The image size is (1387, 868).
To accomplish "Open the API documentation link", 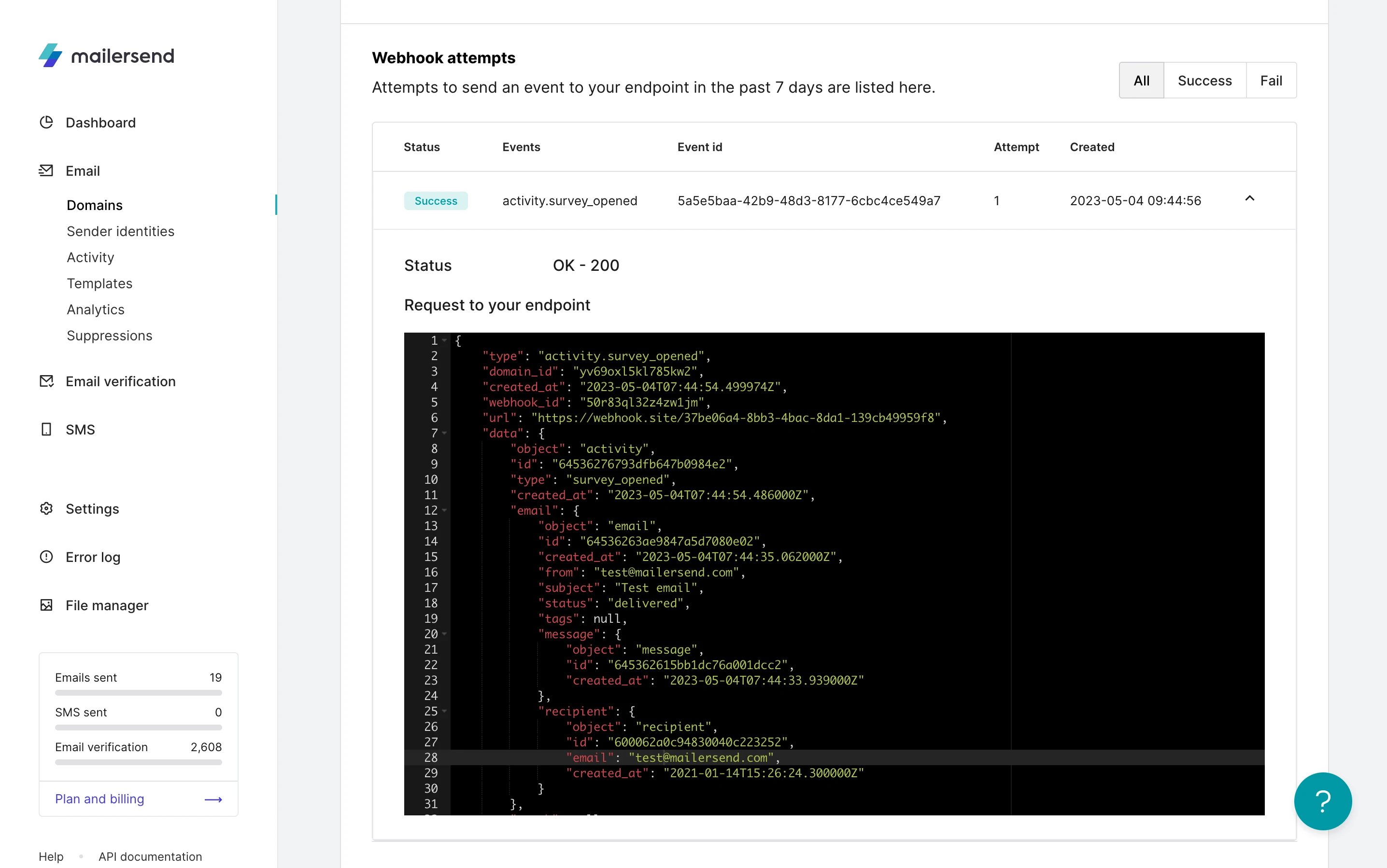I will 150,856.
